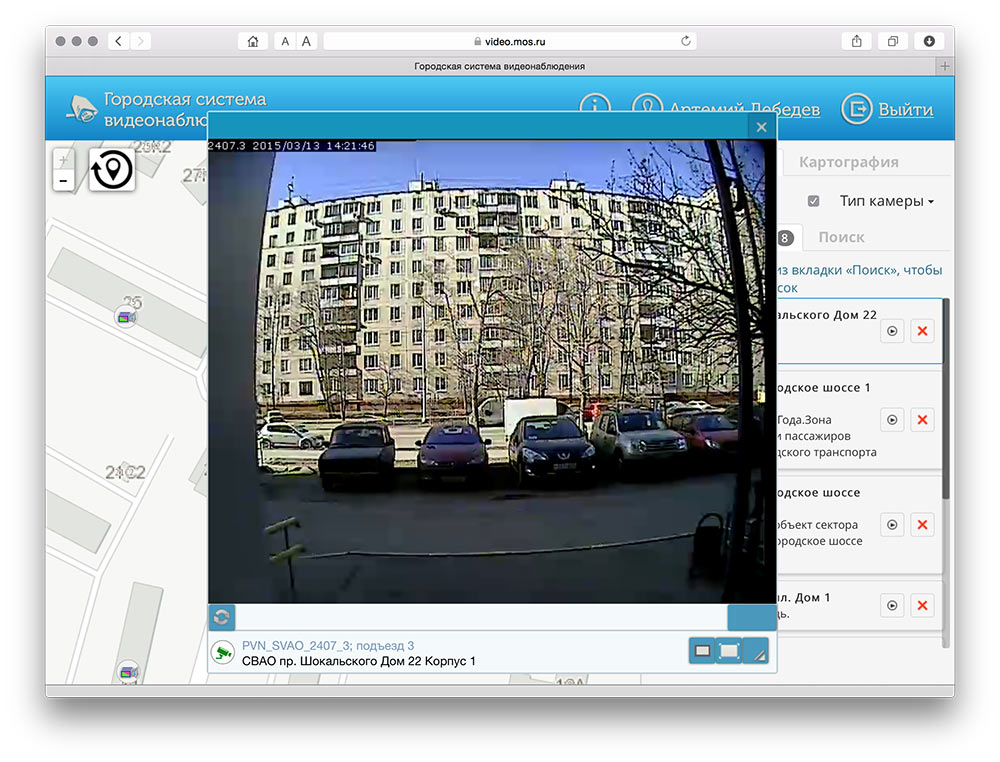The height and width of the screenshot is (762, 1000).
Task: Switch video player to small size
Action: (702, 651)
